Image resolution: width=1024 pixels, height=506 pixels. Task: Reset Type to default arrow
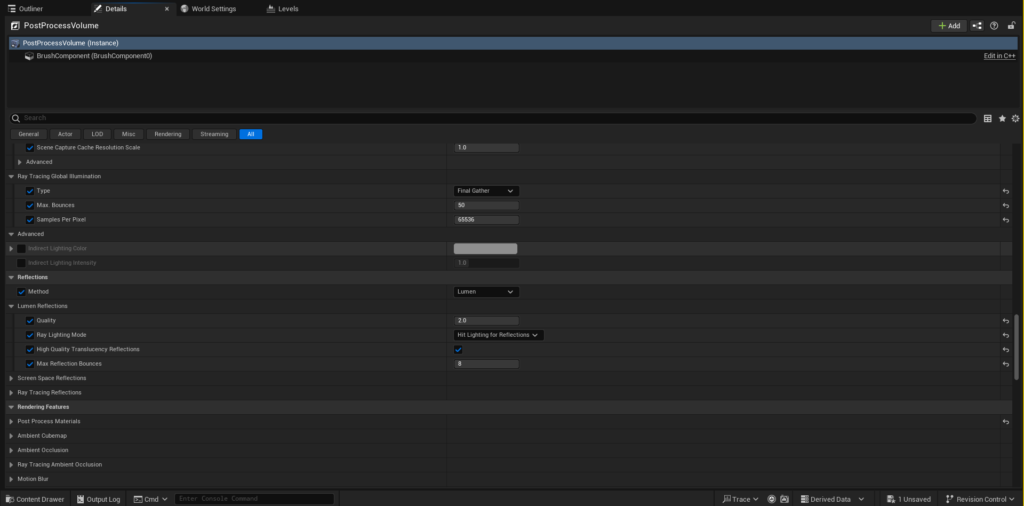pos(1006,191)
